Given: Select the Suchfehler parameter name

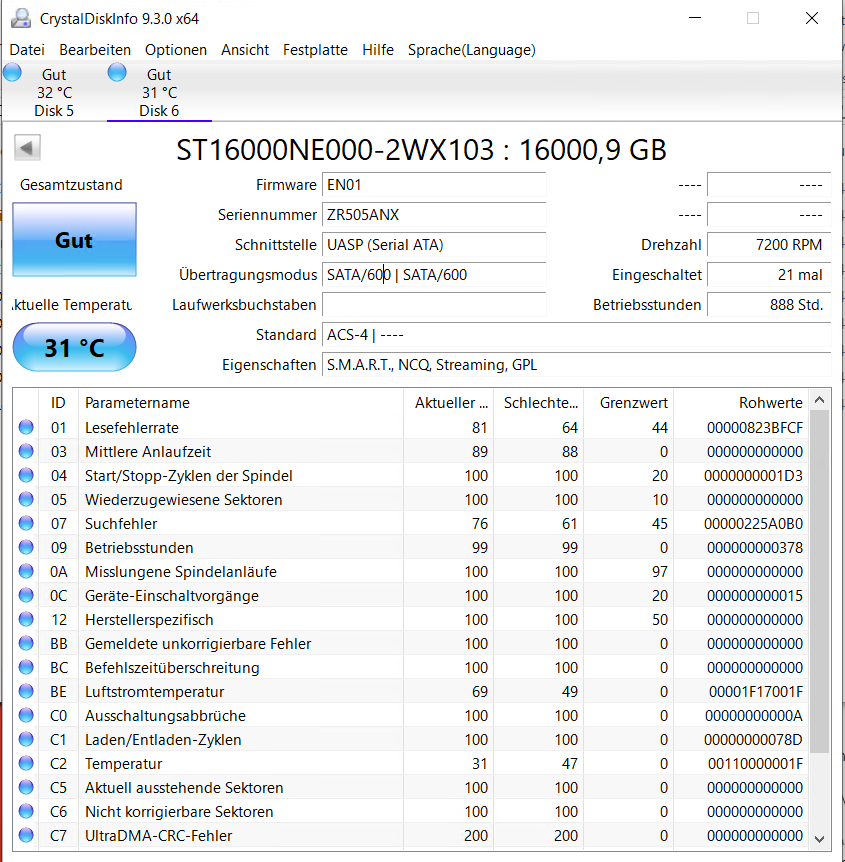Looking at the screenshot, I should click(x=121, y=524).
